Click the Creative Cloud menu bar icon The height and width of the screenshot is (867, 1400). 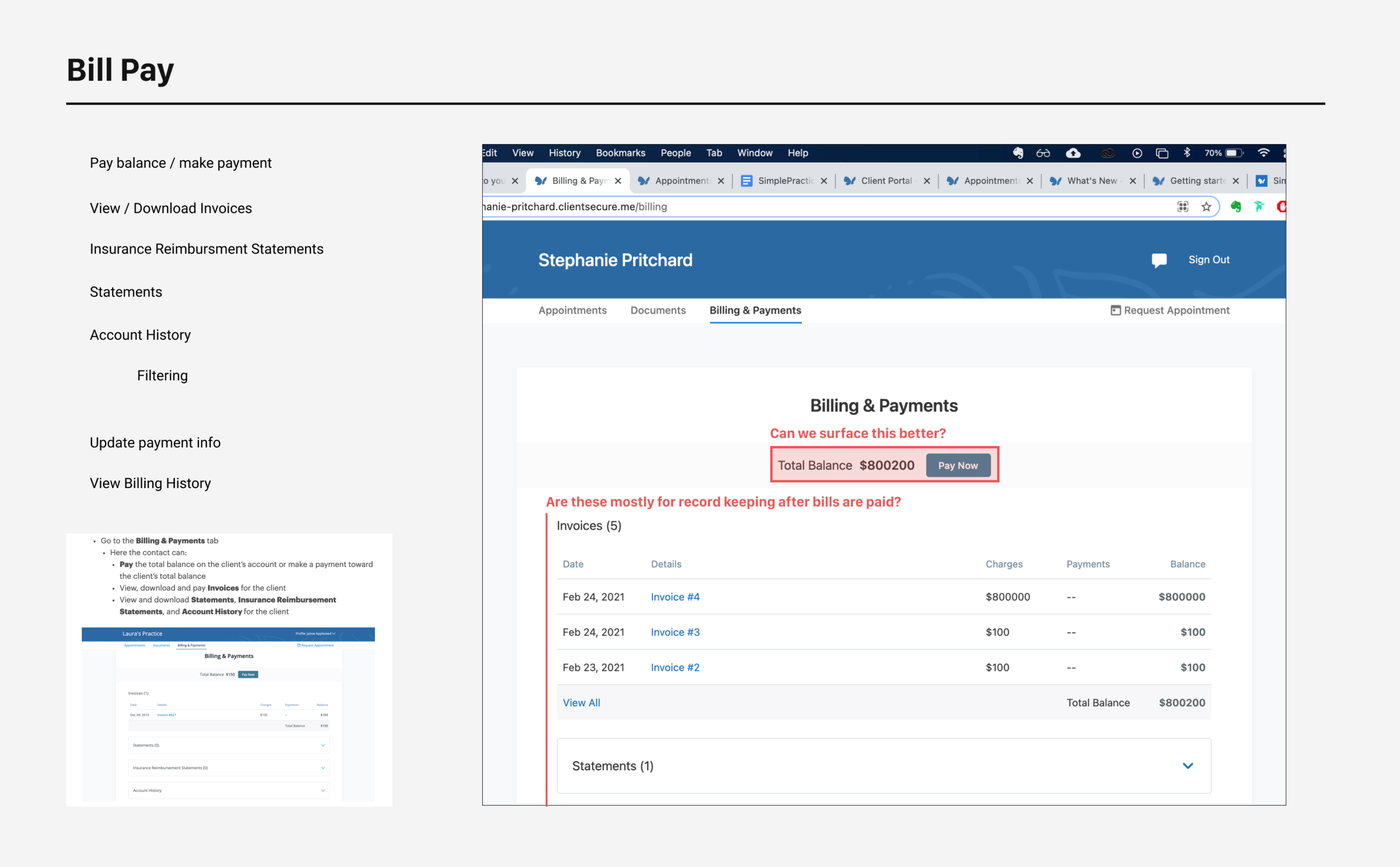(x=1107, y=153)
